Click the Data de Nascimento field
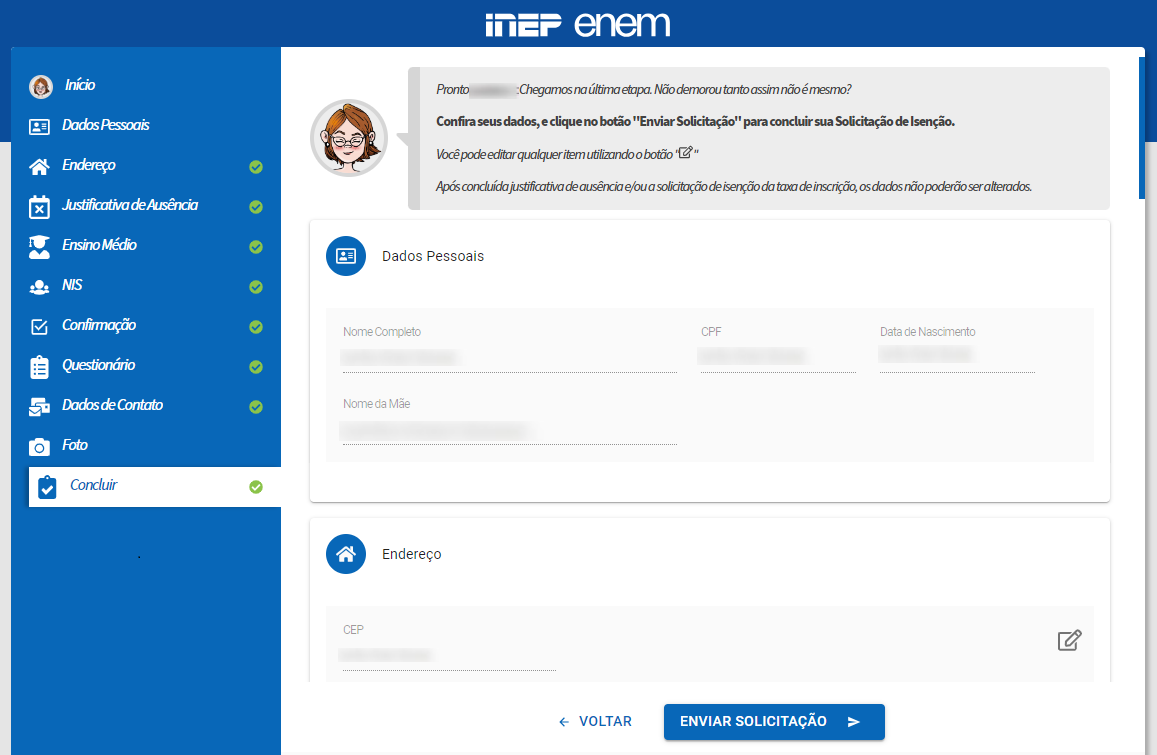This screenshot has width=1157, height=755. [957, 358]
